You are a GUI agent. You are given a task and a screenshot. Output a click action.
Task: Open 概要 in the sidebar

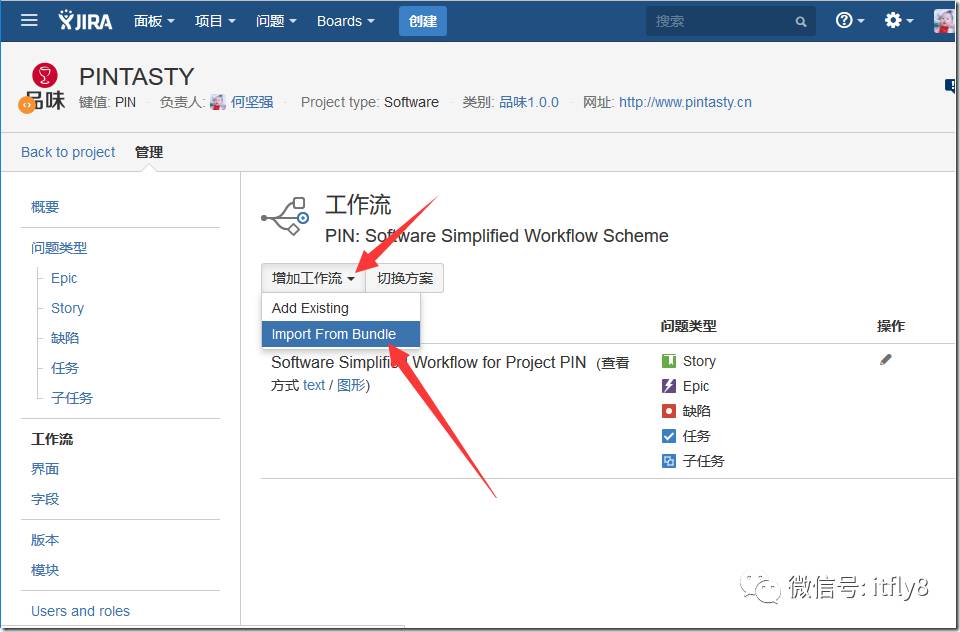pyautogui.click(x=45, y=207)
